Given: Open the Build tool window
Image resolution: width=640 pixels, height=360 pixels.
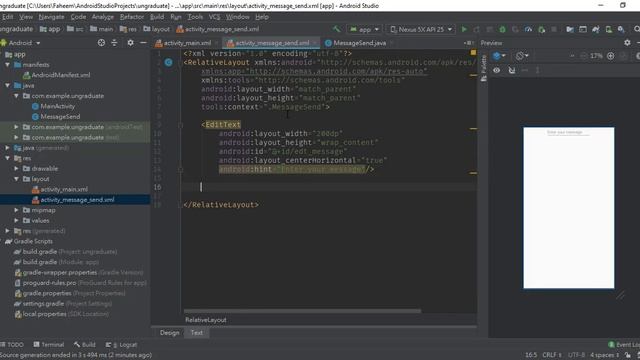Looking at the screenshot, I should pyautogui.click(x=84, y=344).
